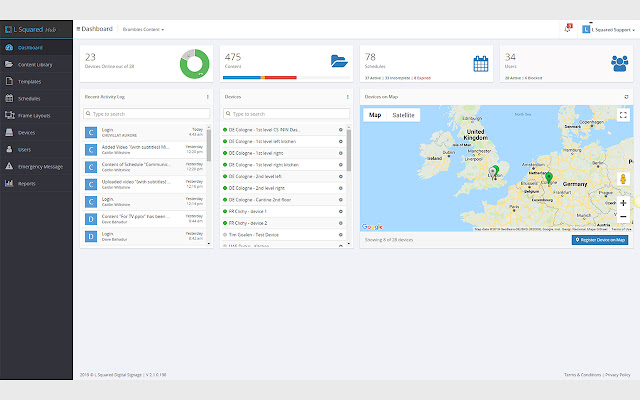This screenshot has height=400, width=640.
Task: Open the notifications bell icon
Action: click(568, 30)
